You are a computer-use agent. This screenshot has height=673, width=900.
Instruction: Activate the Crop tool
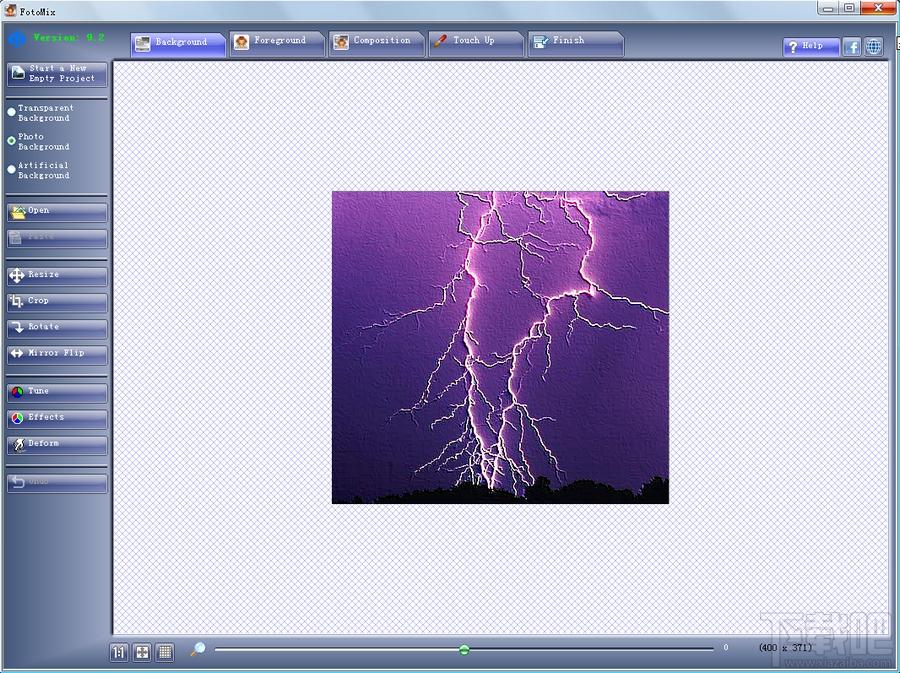(57, 302)
